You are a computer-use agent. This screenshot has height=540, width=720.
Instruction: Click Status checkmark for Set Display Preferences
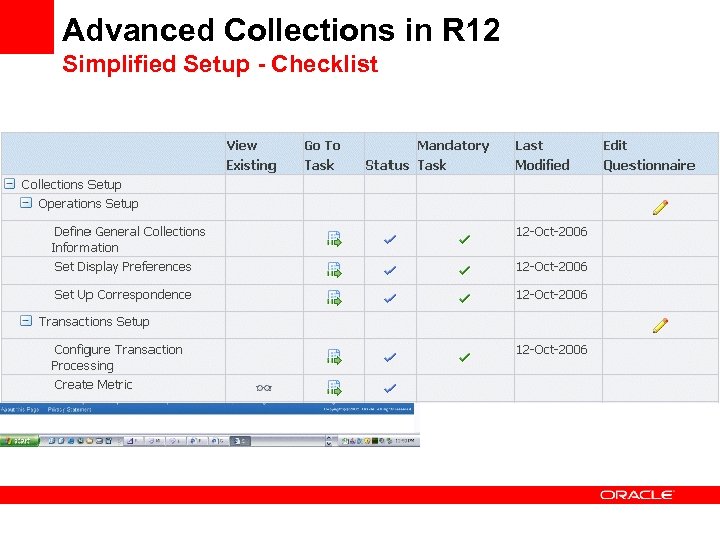tap(390, 270)
